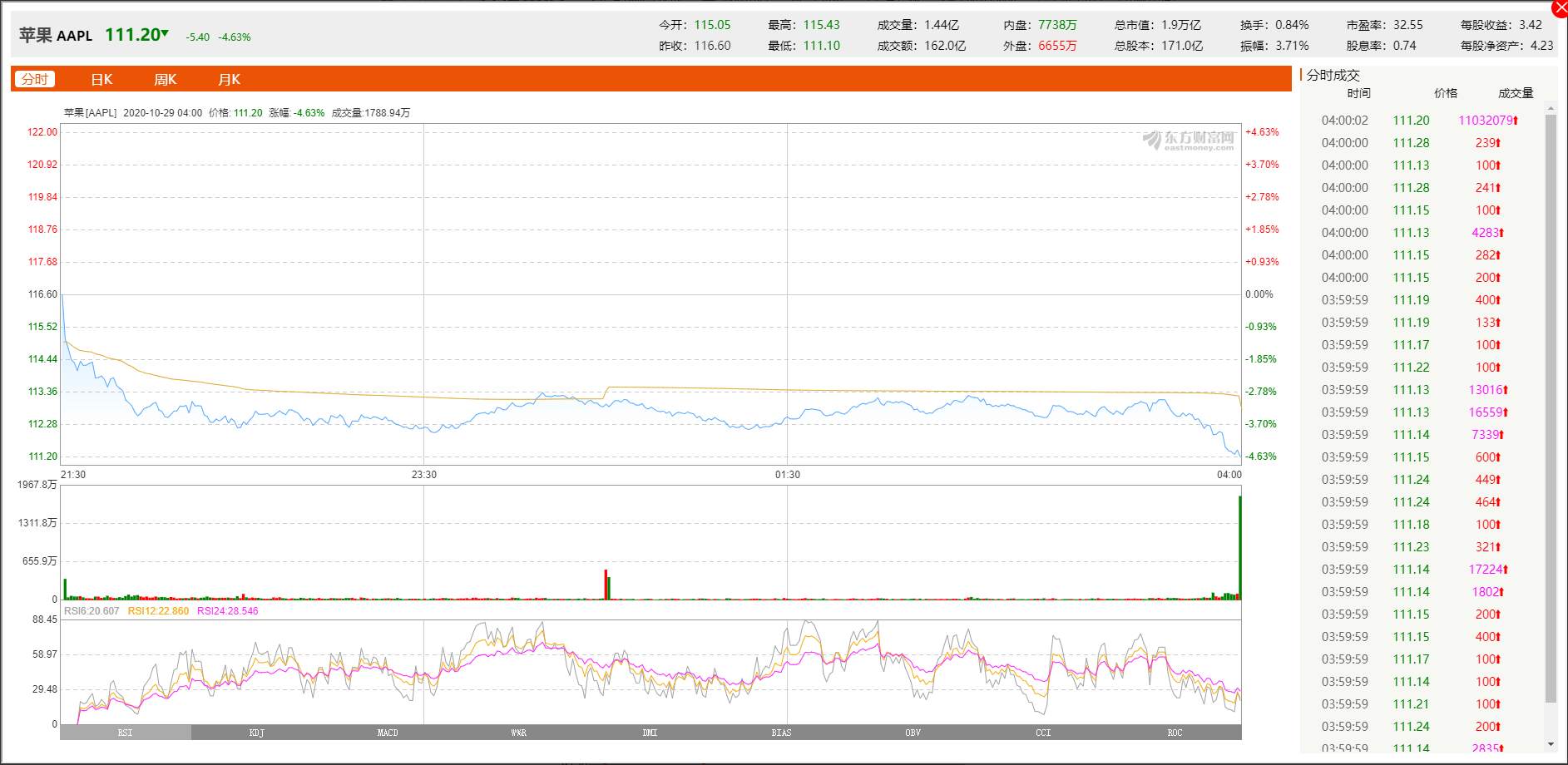1568x765 pixels.
Task: Click the 苹果 AAPL stock name header
Action: (56, 35)
